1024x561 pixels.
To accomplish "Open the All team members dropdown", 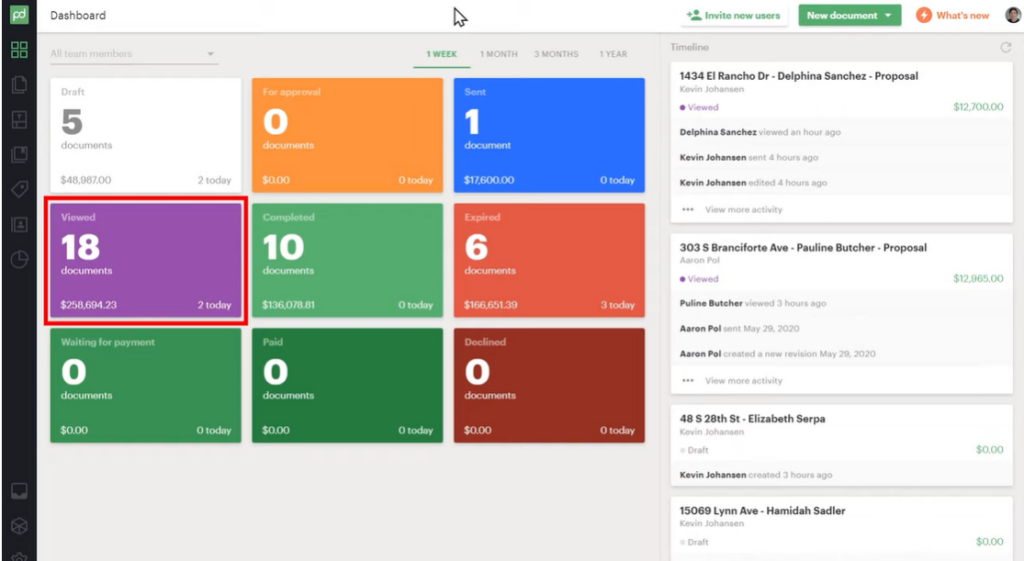I will tap(133, 54).
